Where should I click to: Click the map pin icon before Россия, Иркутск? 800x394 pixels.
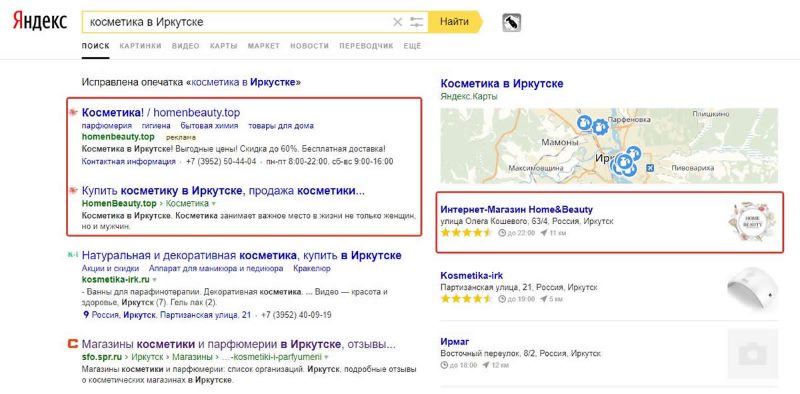[86, 315]
